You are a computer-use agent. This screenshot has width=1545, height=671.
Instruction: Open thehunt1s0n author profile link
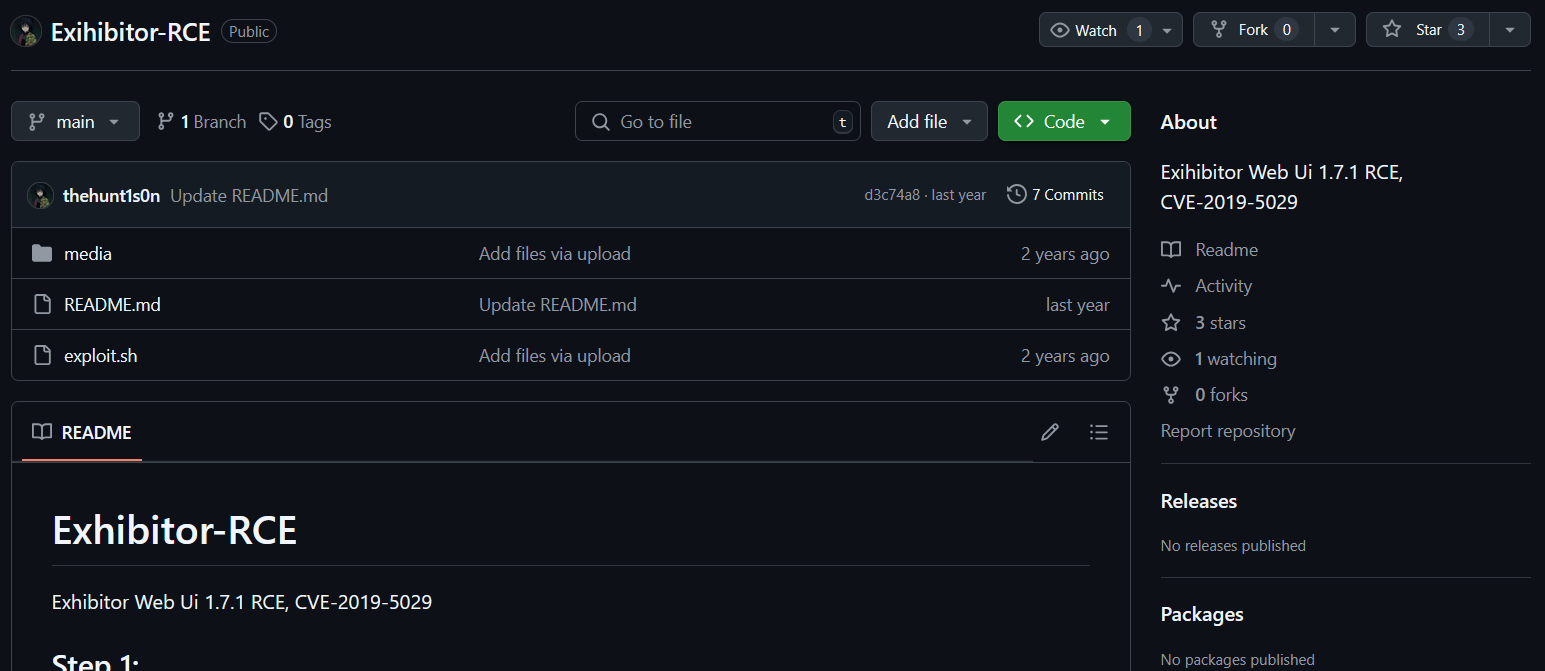[x=111, y=196]
